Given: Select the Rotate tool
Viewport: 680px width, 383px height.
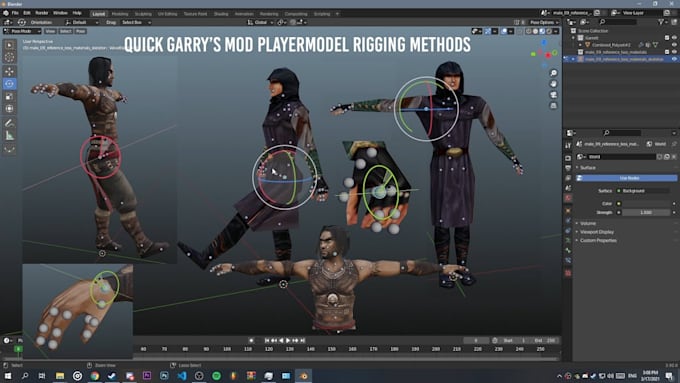Looking at the screenshot, I should pyautogui.click(x=10, y=84).
